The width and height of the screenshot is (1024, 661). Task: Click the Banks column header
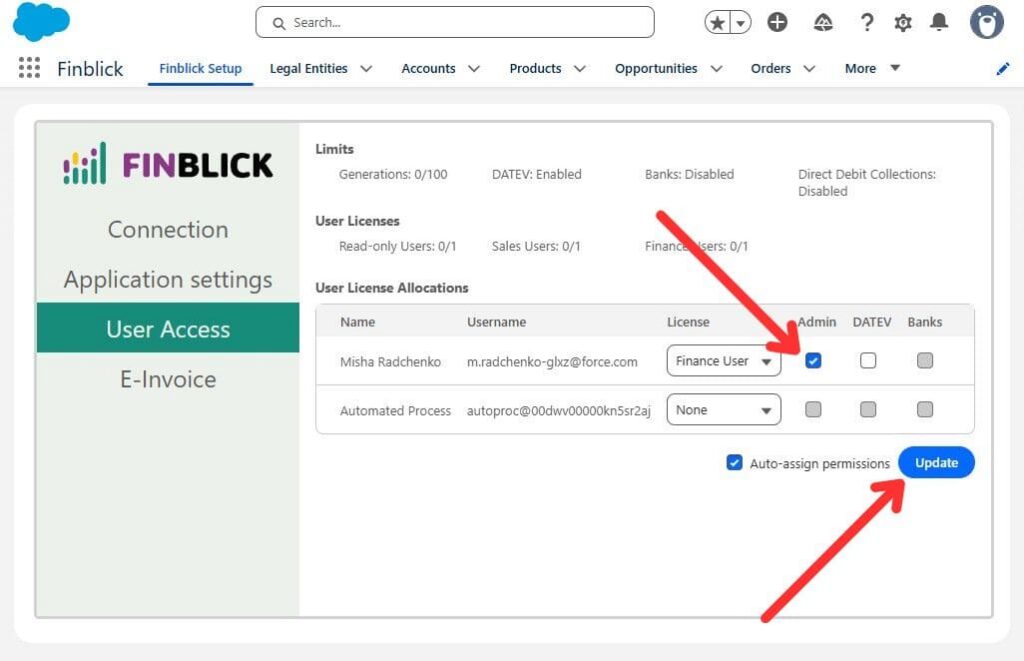[925, 322]
